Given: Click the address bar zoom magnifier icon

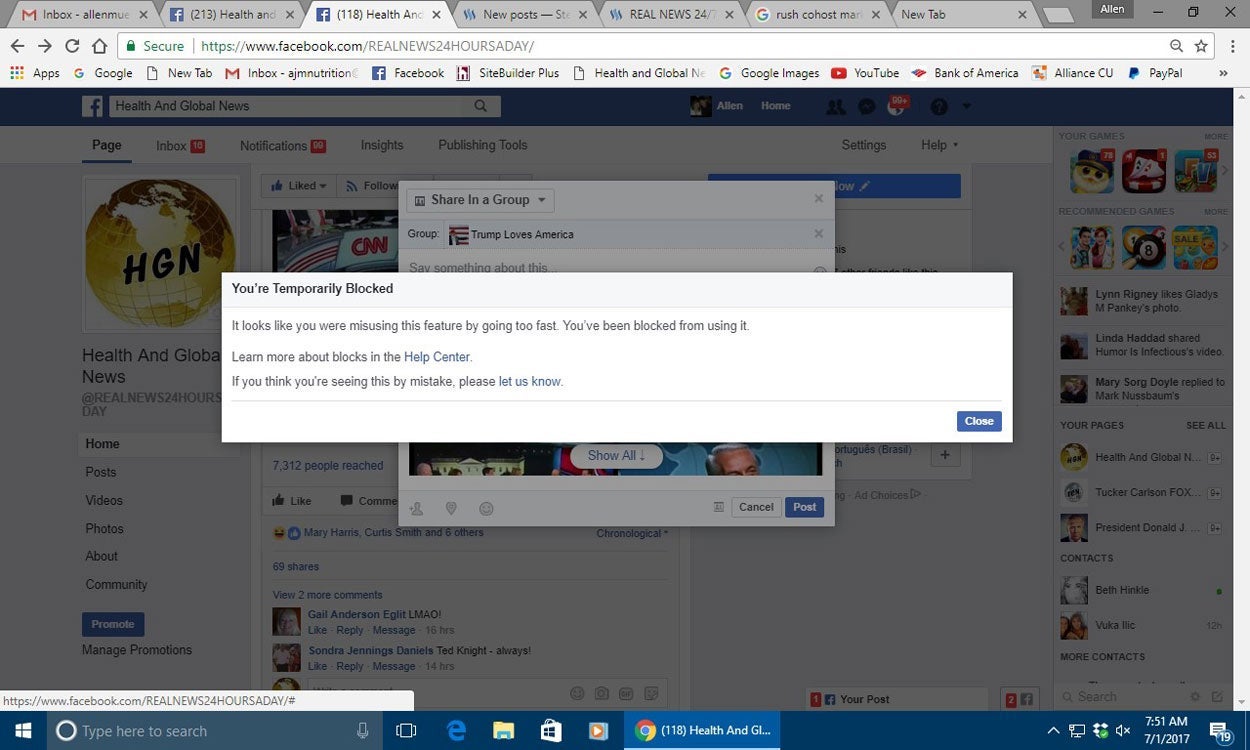Looking at the screenshot, I should (x=1176, y=46).
